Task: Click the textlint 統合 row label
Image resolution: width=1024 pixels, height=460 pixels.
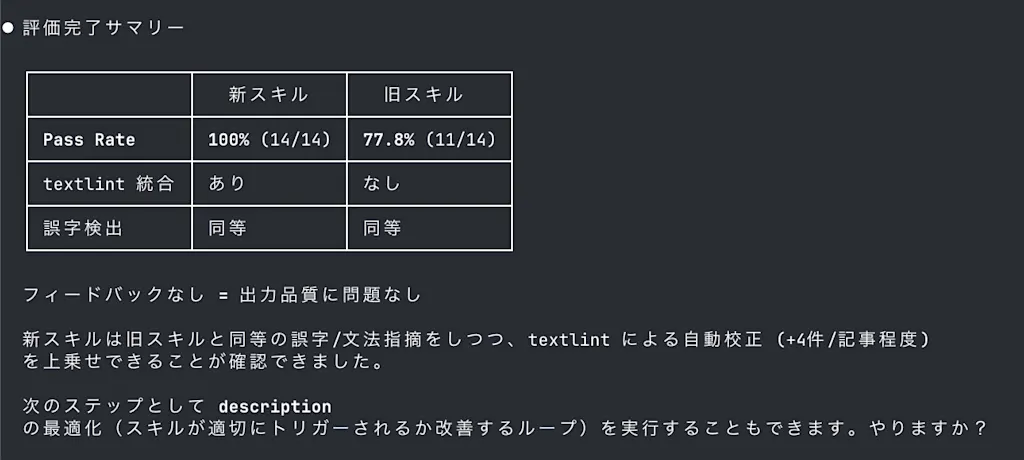Action: [x=108, y=184]
